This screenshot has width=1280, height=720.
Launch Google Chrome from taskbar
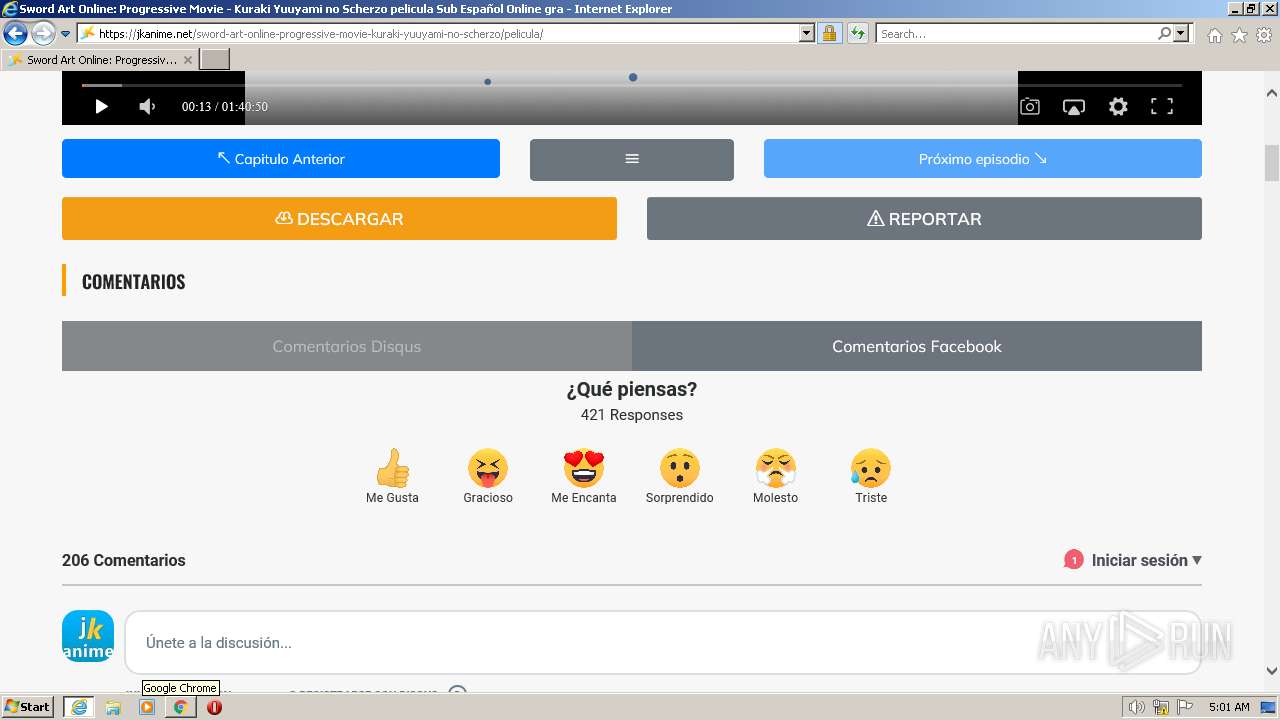coord(180,707)
